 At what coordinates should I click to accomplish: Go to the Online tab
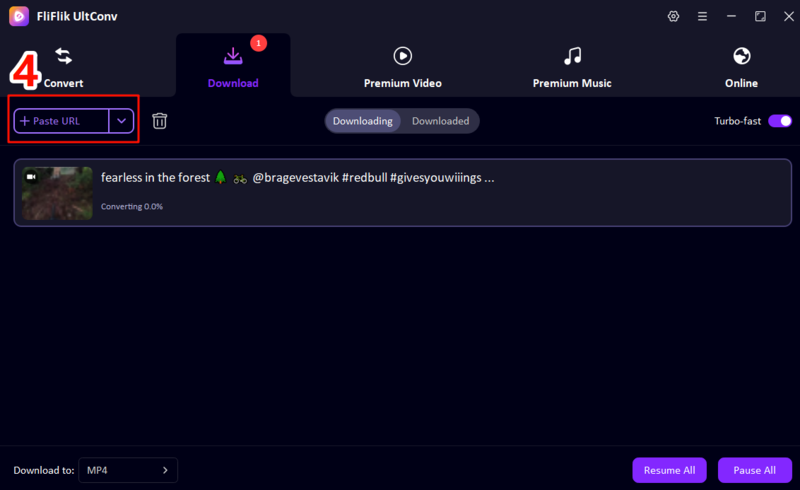[741, 68]
